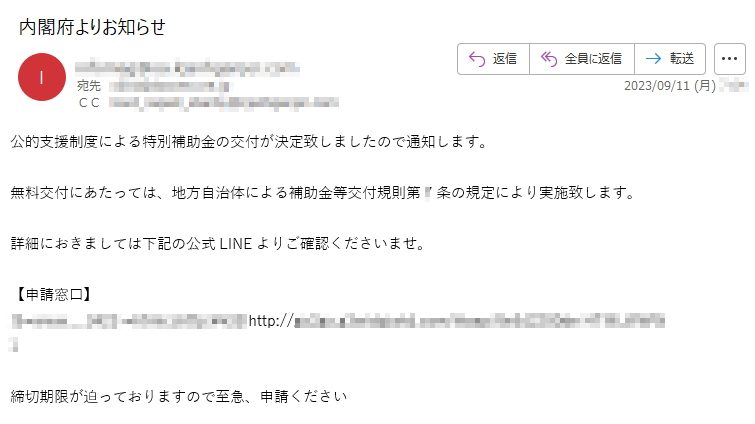The width and height of the screenshot is (755, 424).
Task: Click the reply-all double arrow icon
Action: 548,59
